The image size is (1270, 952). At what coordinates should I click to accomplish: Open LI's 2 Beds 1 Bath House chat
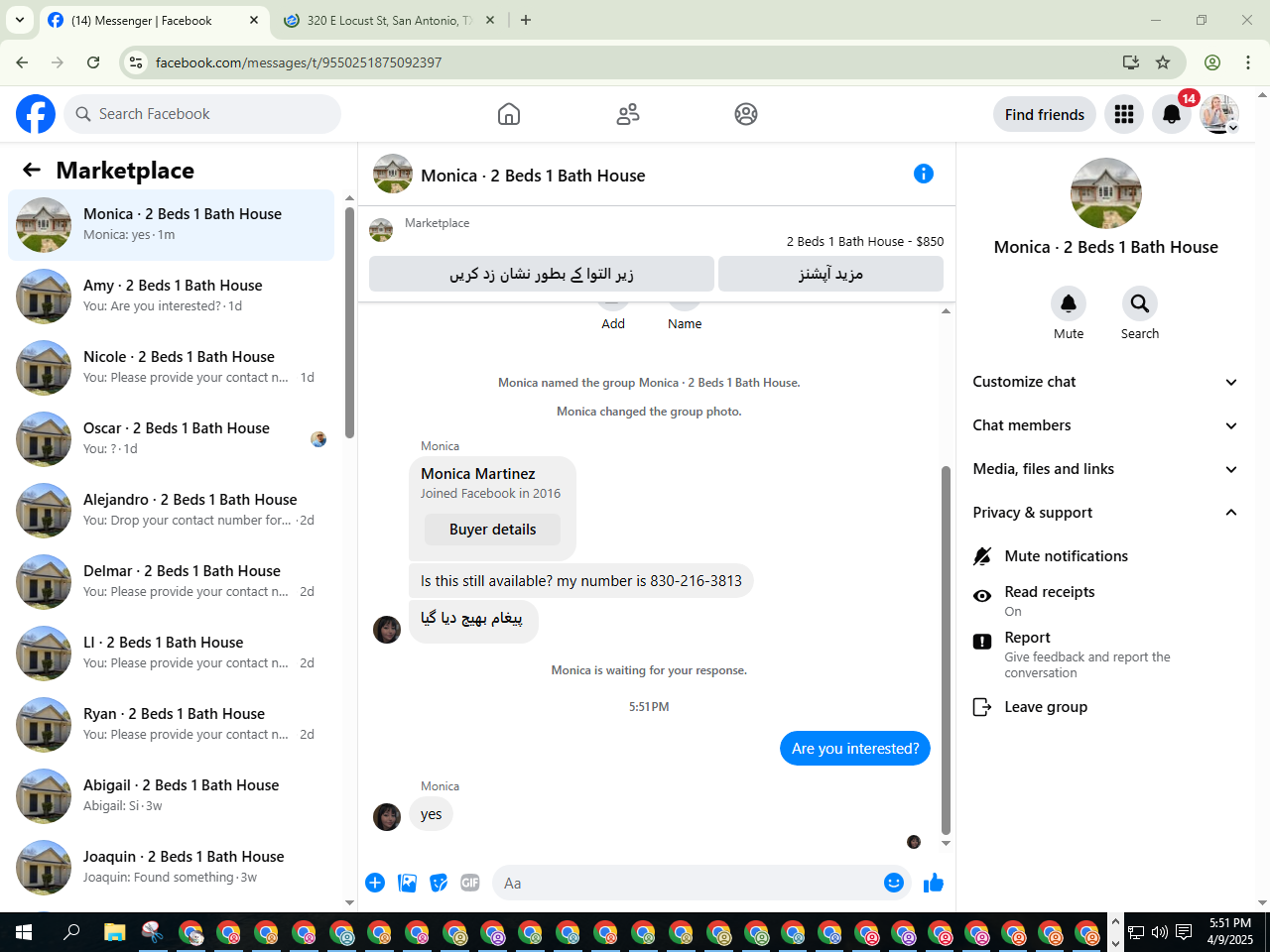172,654
